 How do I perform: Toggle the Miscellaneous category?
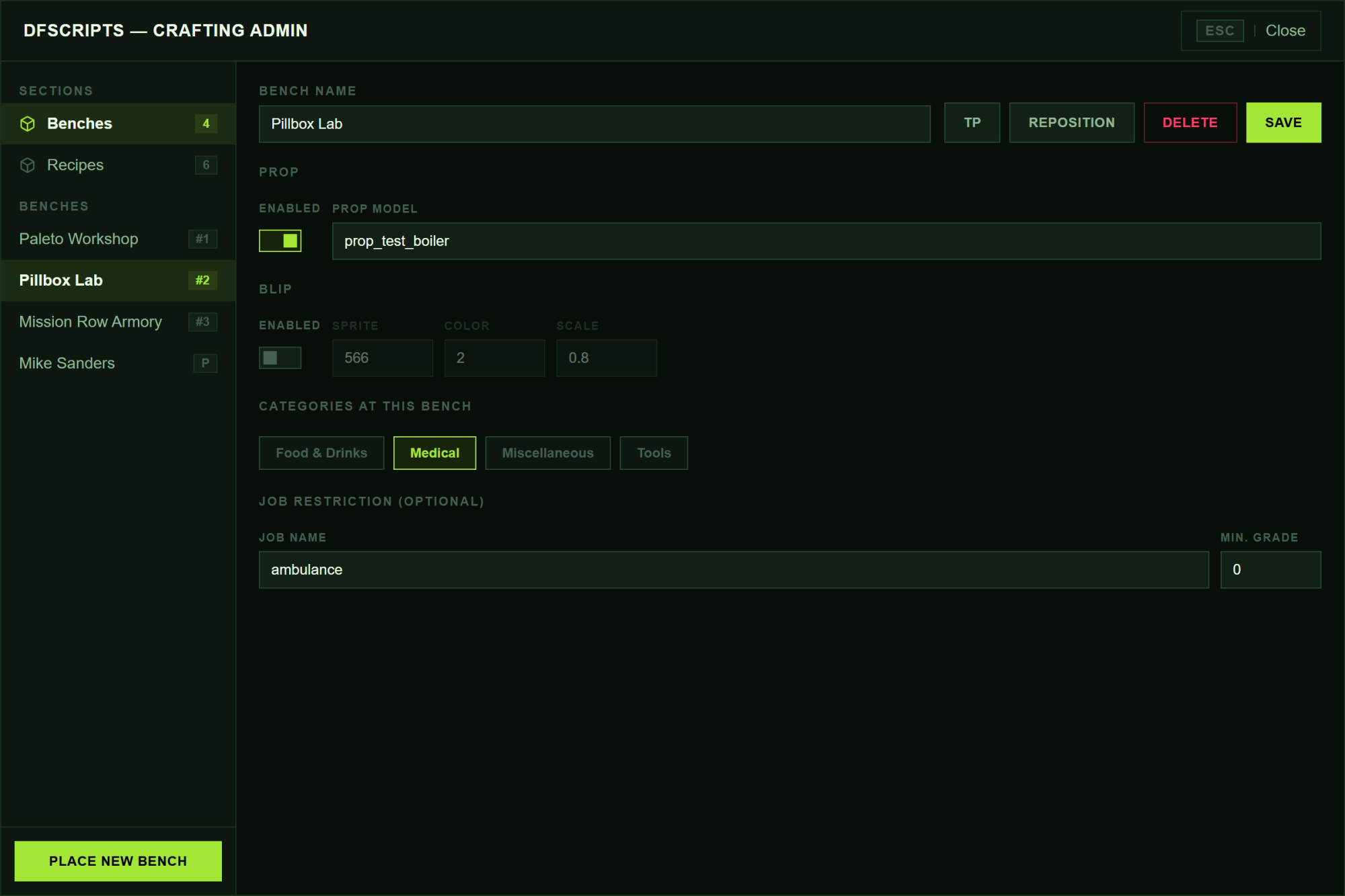click(547, 453)
